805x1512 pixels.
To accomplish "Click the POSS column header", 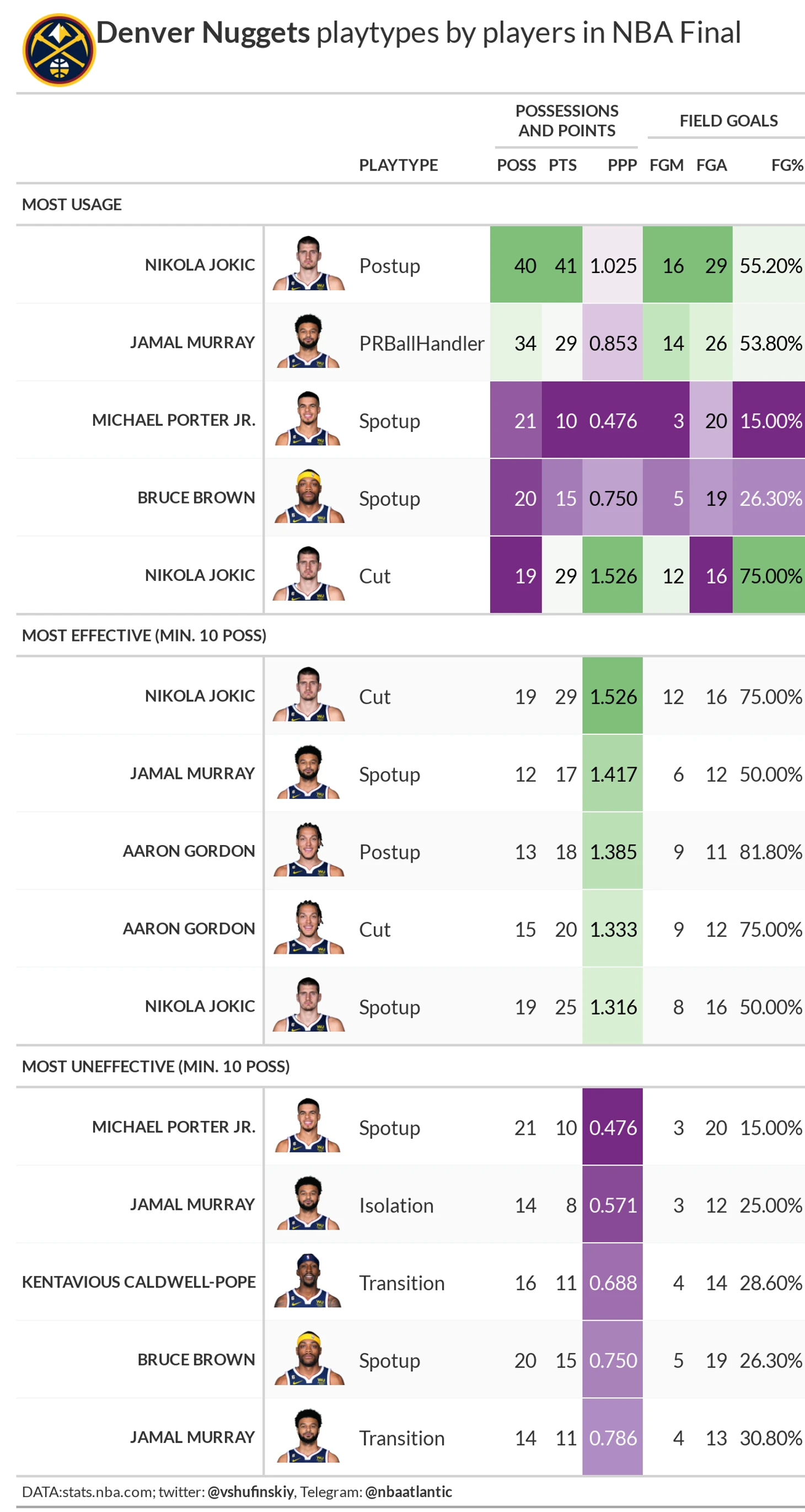I will [516, 165].
